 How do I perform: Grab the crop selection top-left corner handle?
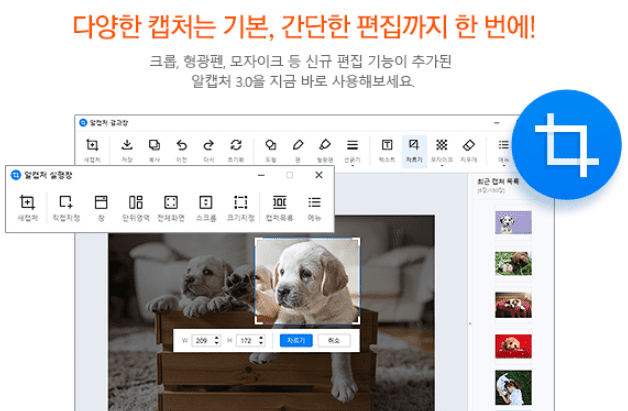point(257,240)
